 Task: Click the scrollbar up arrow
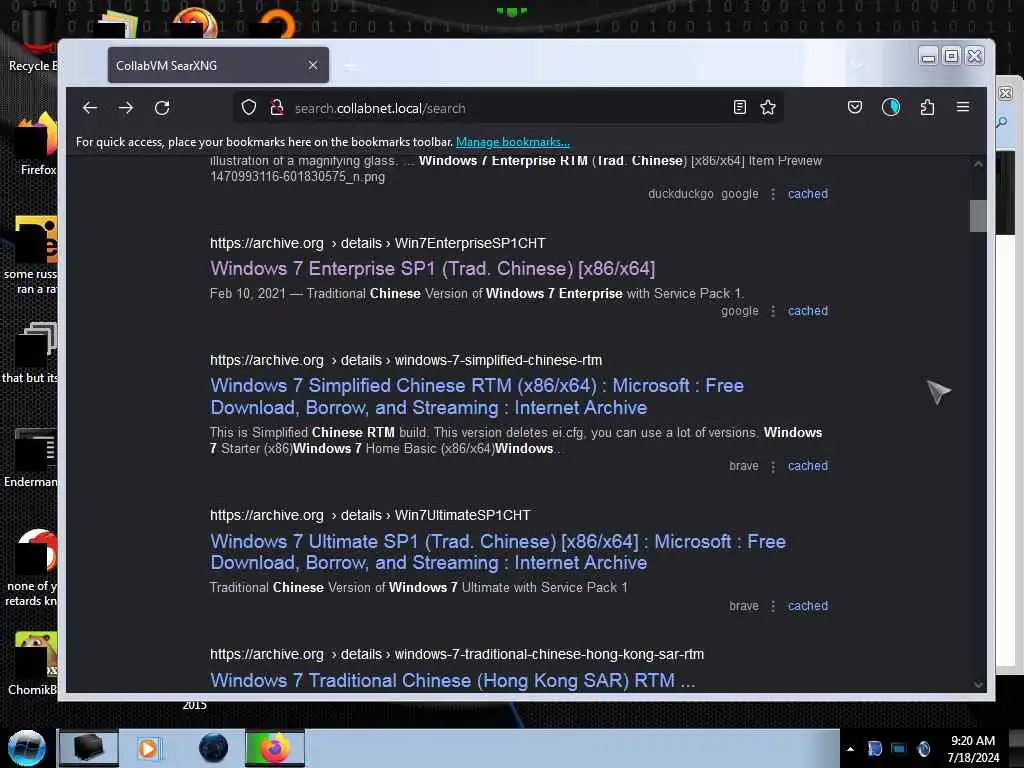tap(978, 164)
